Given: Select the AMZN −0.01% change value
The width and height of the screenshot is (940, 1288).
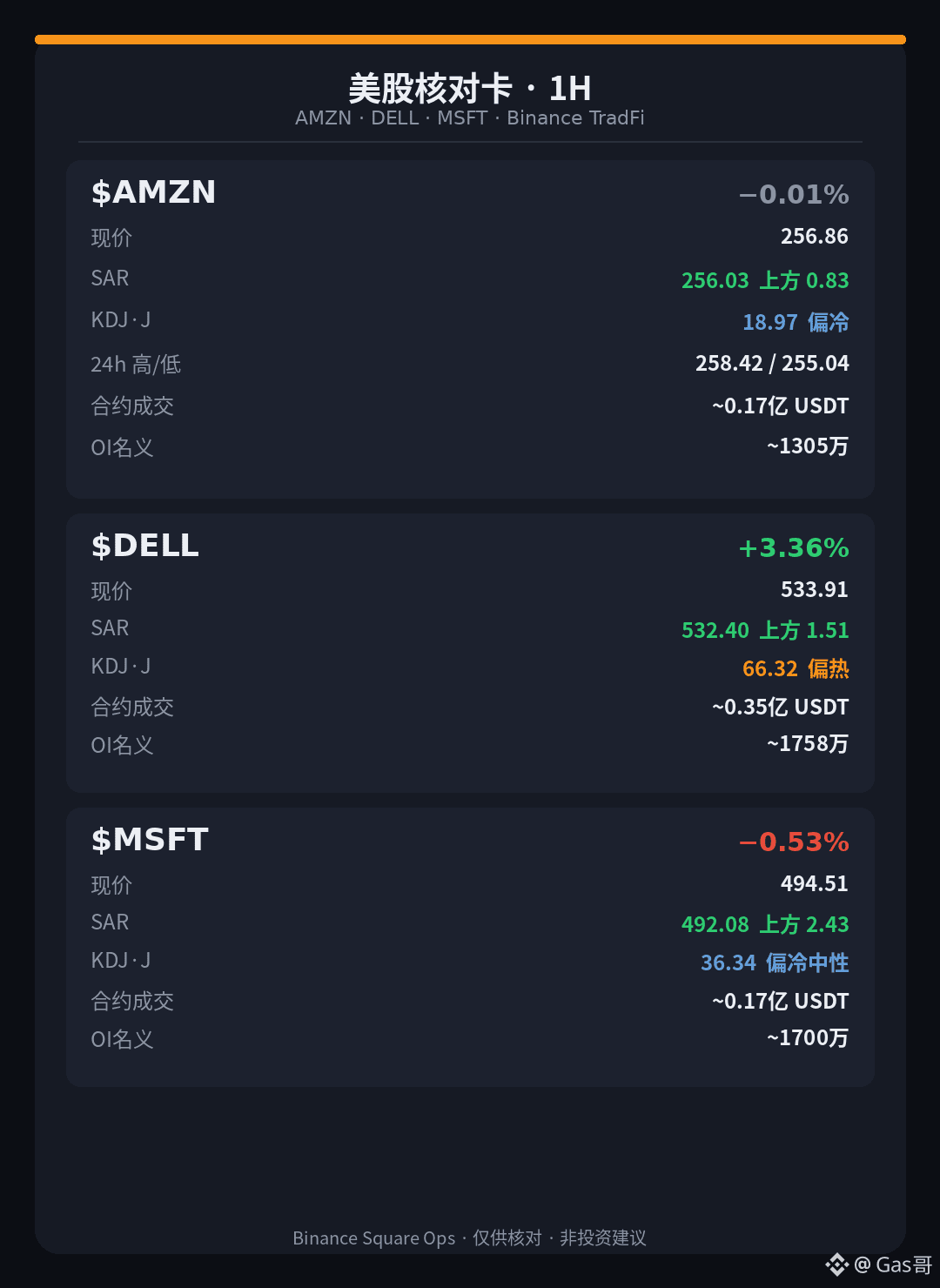Looking at the screenshot, I should tap(794, 194).
